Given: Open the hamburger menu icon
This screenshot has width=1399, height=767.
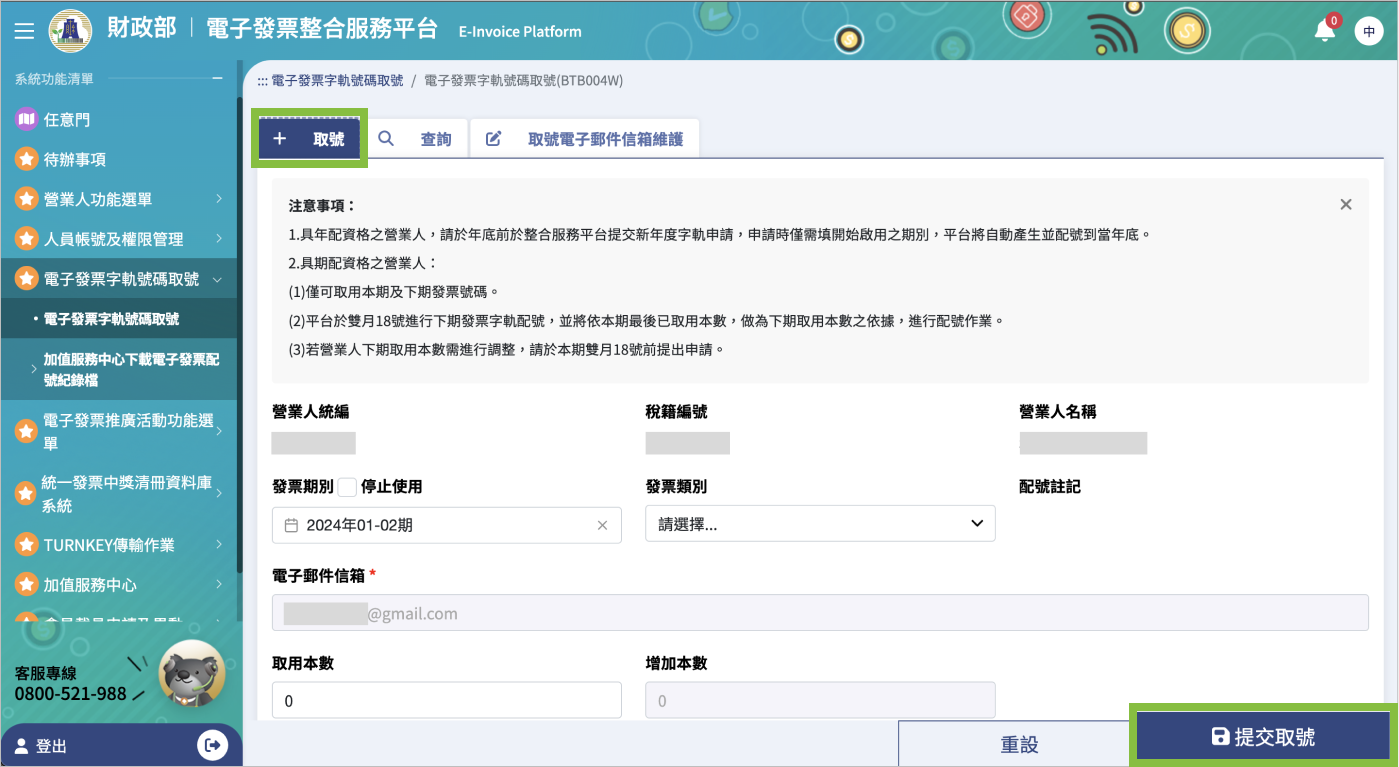Looking at the screenshot, I should (24, 31).
